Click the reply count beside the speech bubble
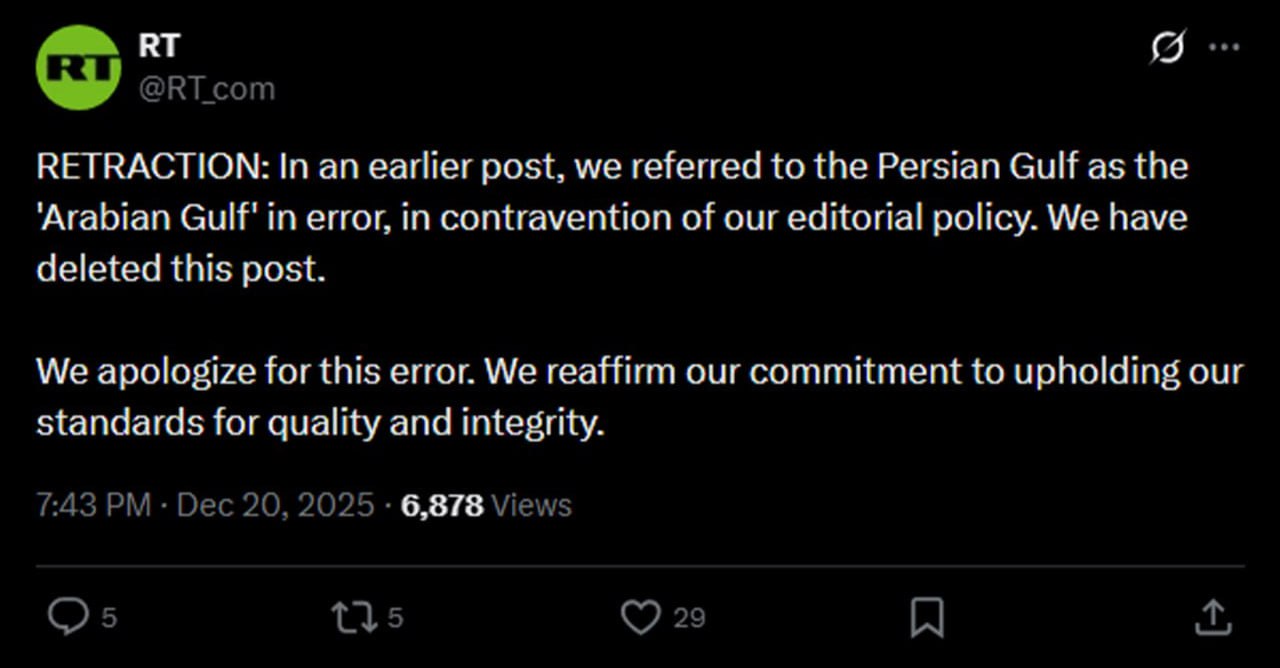 pos(109,618)
